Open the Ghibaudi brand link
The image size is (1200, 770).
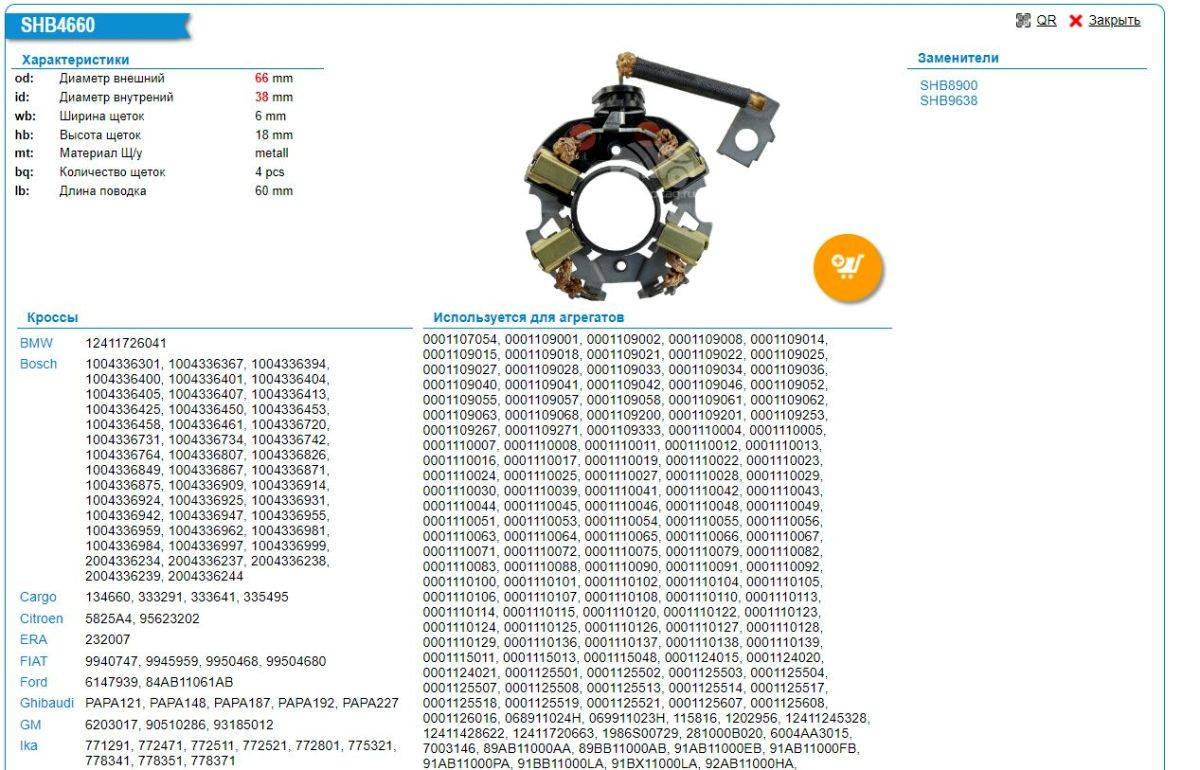coord(46,703)
